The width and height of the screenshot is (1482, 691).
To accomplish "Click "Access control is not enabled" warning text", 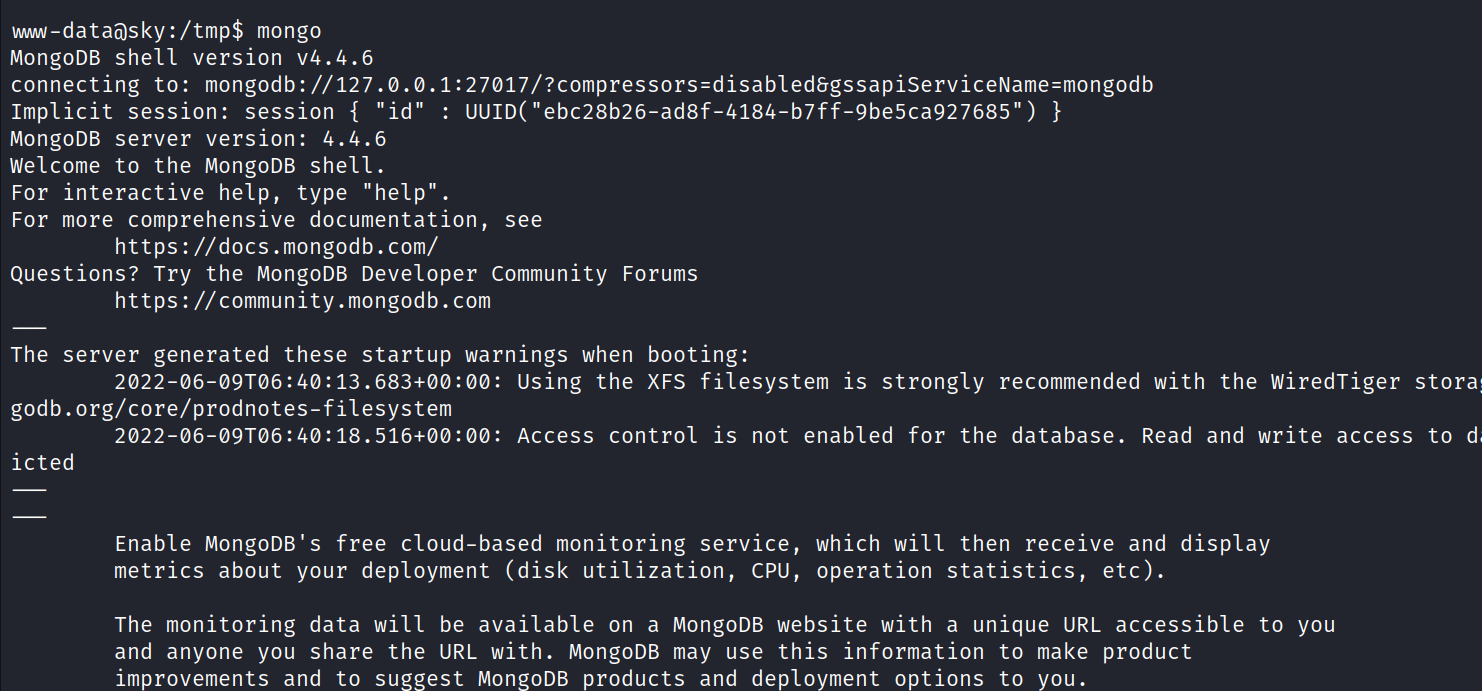I will (700, 436).
